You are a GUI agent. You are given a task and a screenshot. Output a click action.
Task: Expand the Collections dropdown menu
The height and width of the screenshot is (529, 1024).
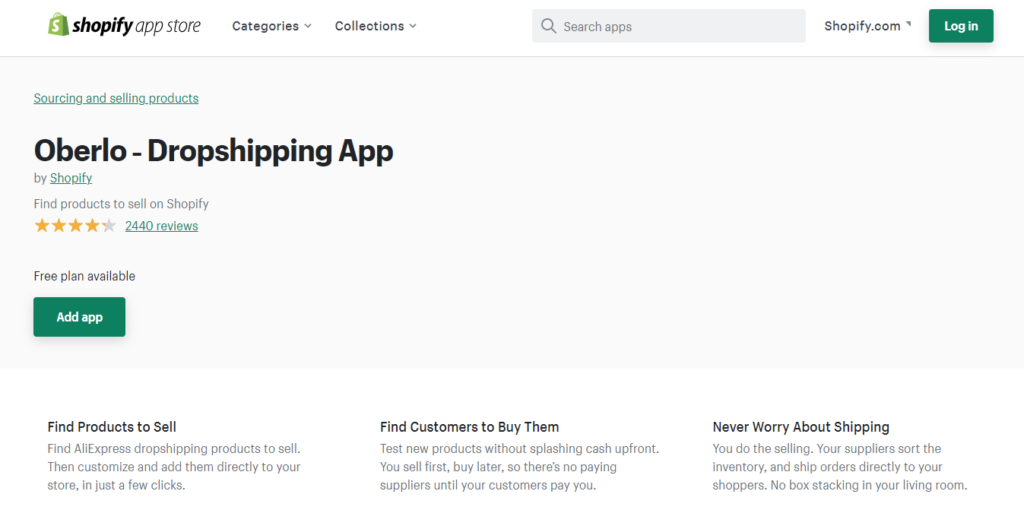pyautogui.click(x=376, y=26)
